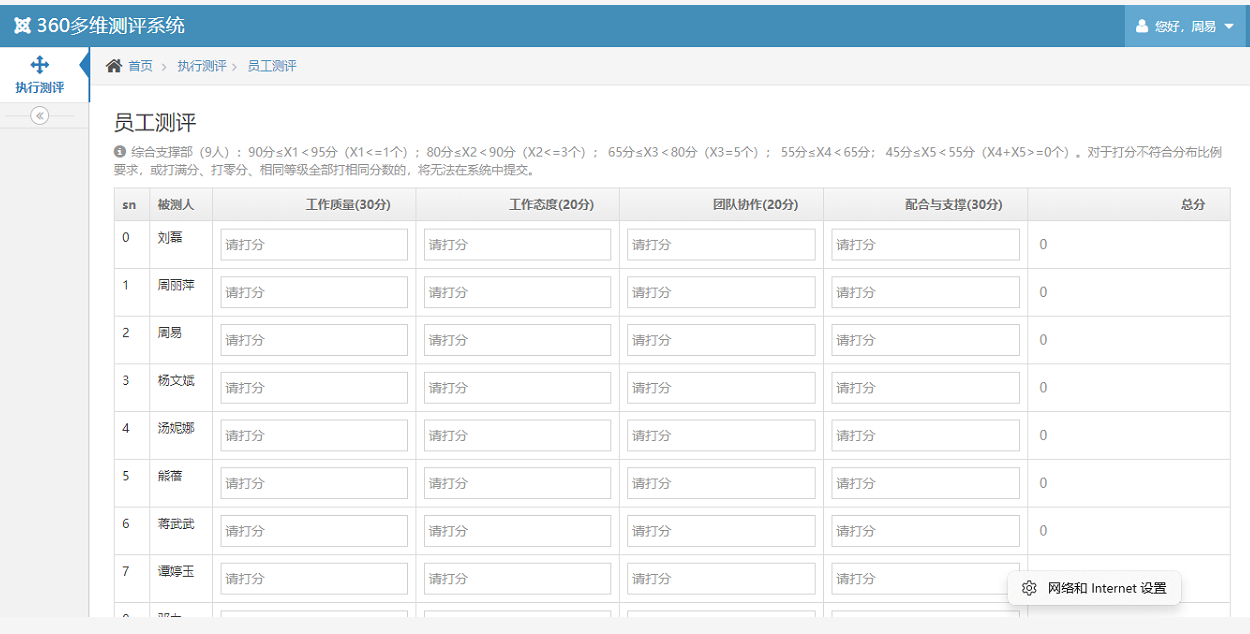Focus 工作质量 score field for 蒋武武
This screenshot has width=1250, height=634.
coord(314,531)
